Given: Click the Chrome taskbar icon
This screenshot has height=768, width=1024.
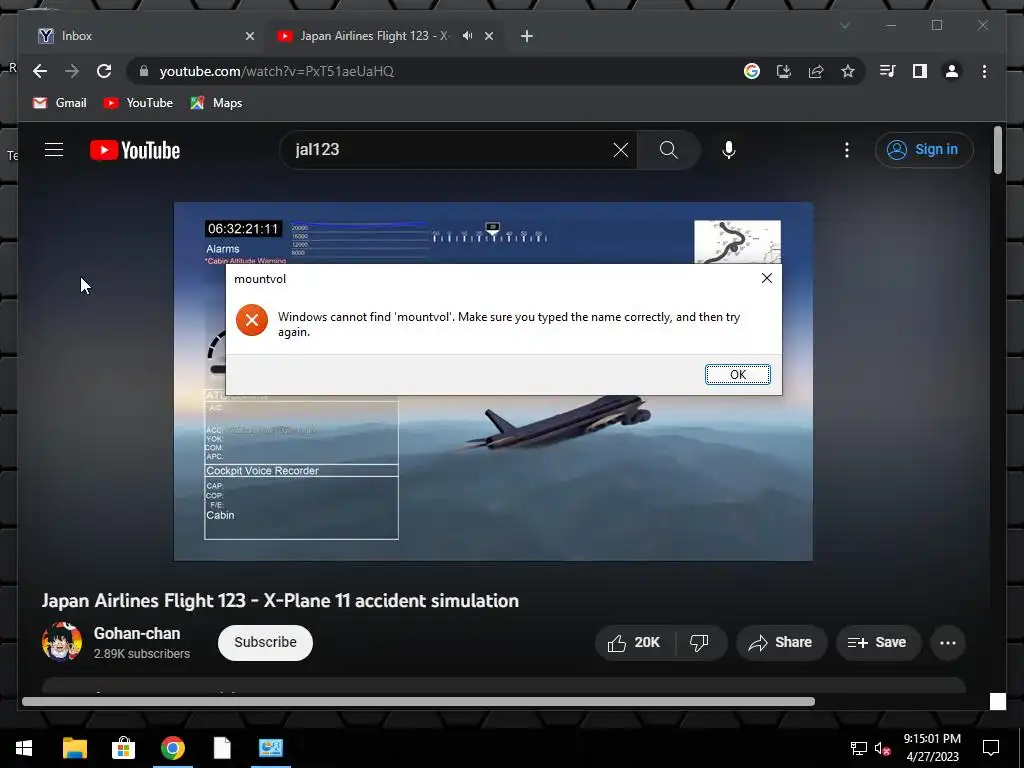Looking at the screenshot, I should click(x=172, y=748).
